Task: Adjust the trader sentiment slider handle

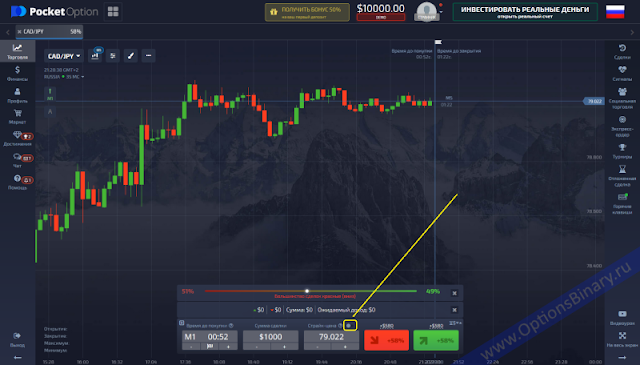Action: point(307,291)
